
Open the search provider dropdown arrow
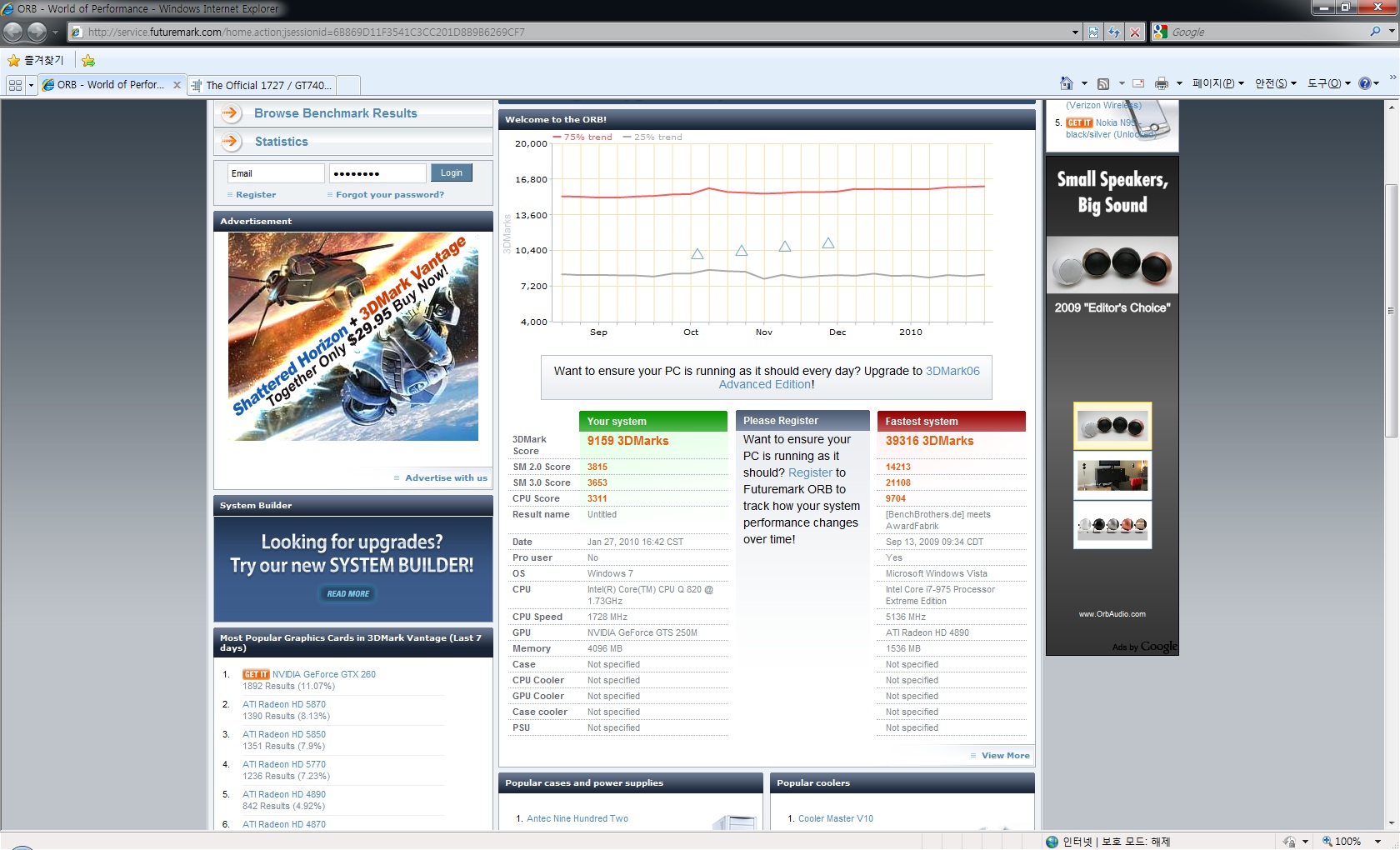tap(1392, 32)
